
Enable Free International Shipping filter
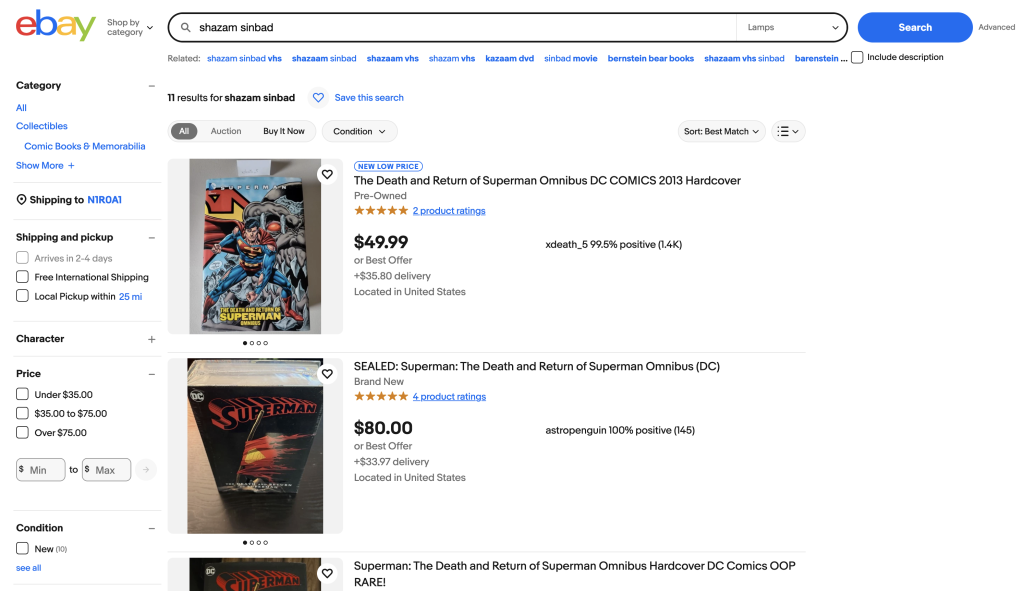[x=22, y=277]
